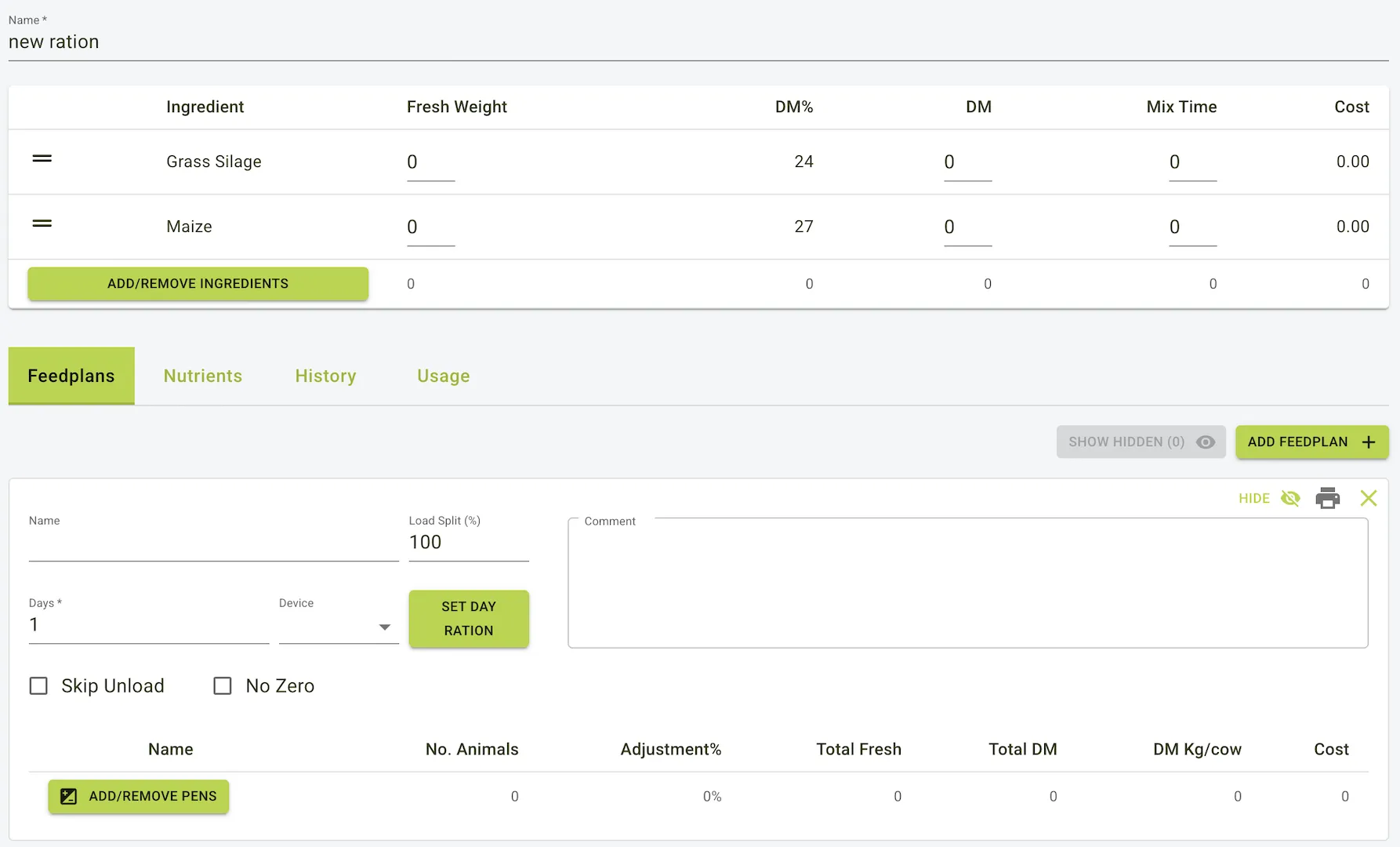Expand the Device selection list arrow
Viewport: 1400px width, 847px height.
point(385,627)
